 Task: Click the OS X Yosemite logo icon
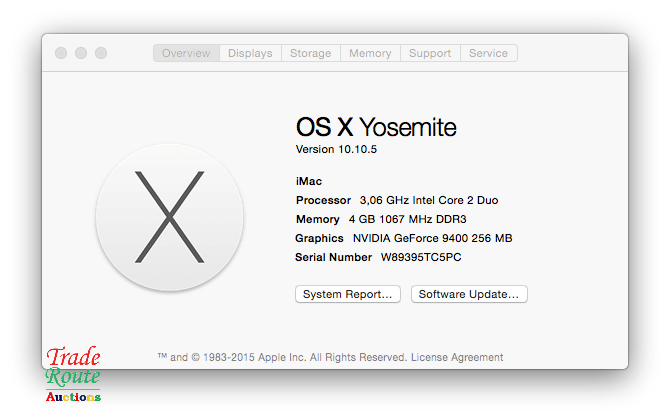point(170,217)
